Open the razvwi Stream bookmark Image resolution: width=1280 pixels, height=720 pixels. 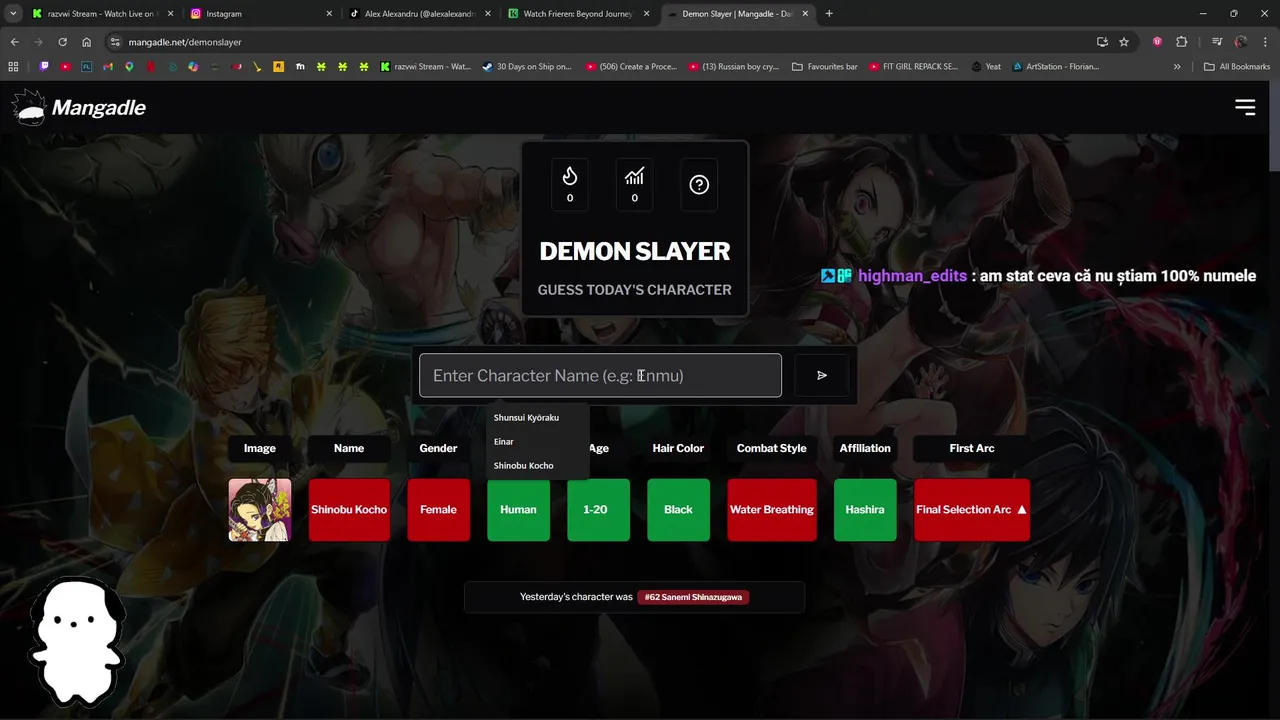[426, 67]
